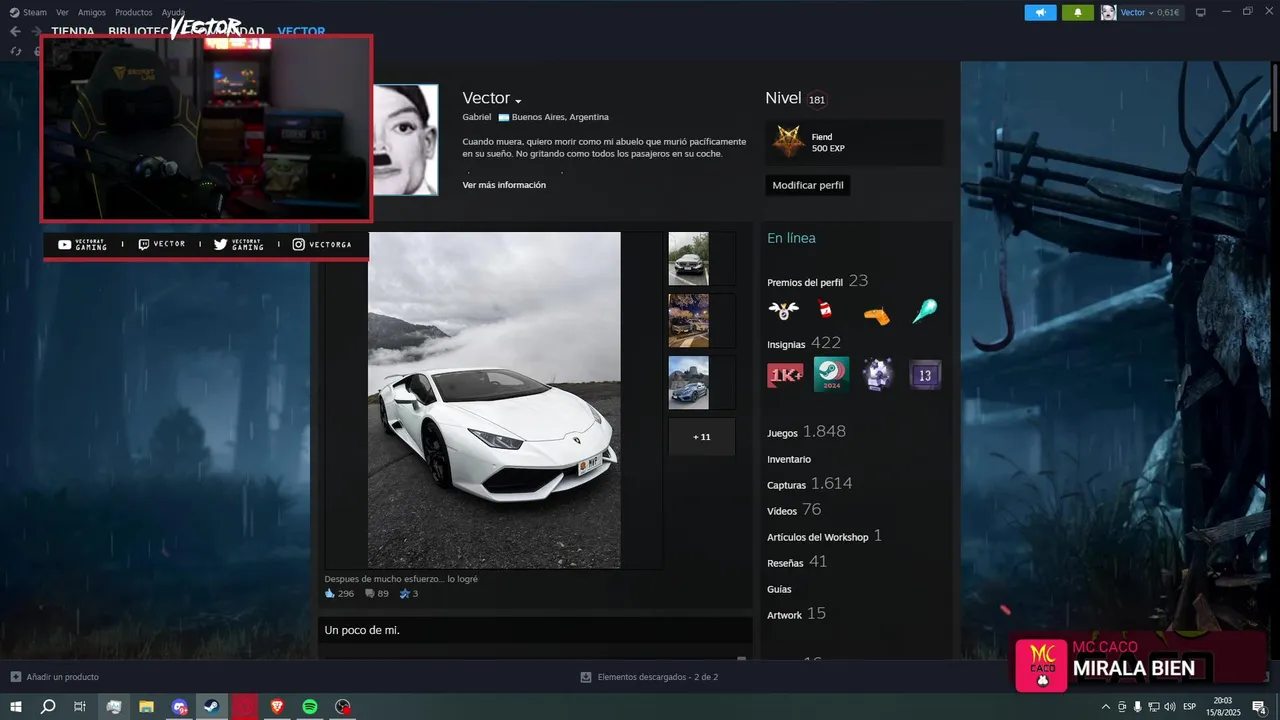
Task: Click the Windows Start button
Action: pyautogui.click(x=16, y=706)
